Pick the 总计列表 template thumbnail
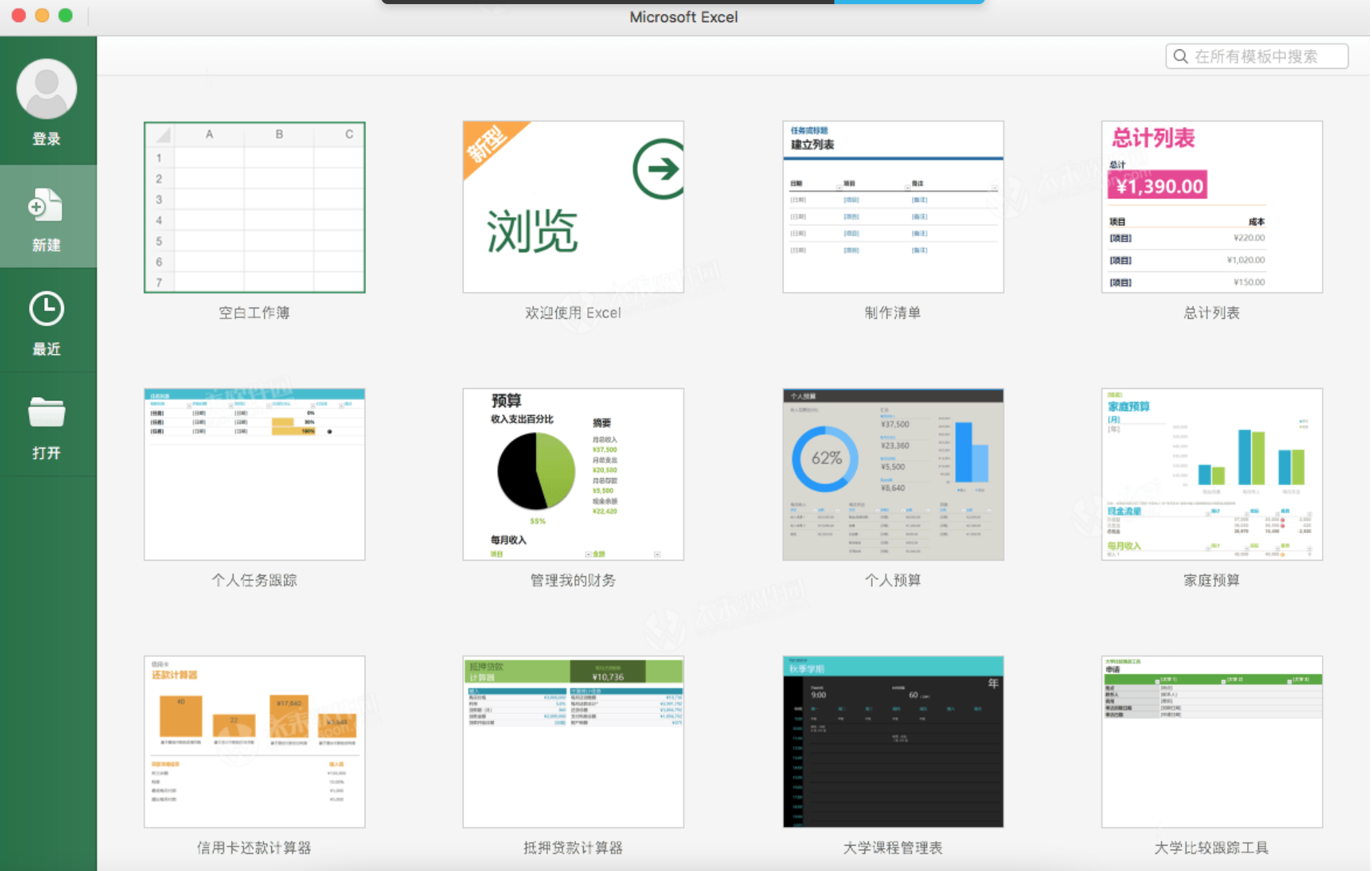 [x=1211, y=207]
